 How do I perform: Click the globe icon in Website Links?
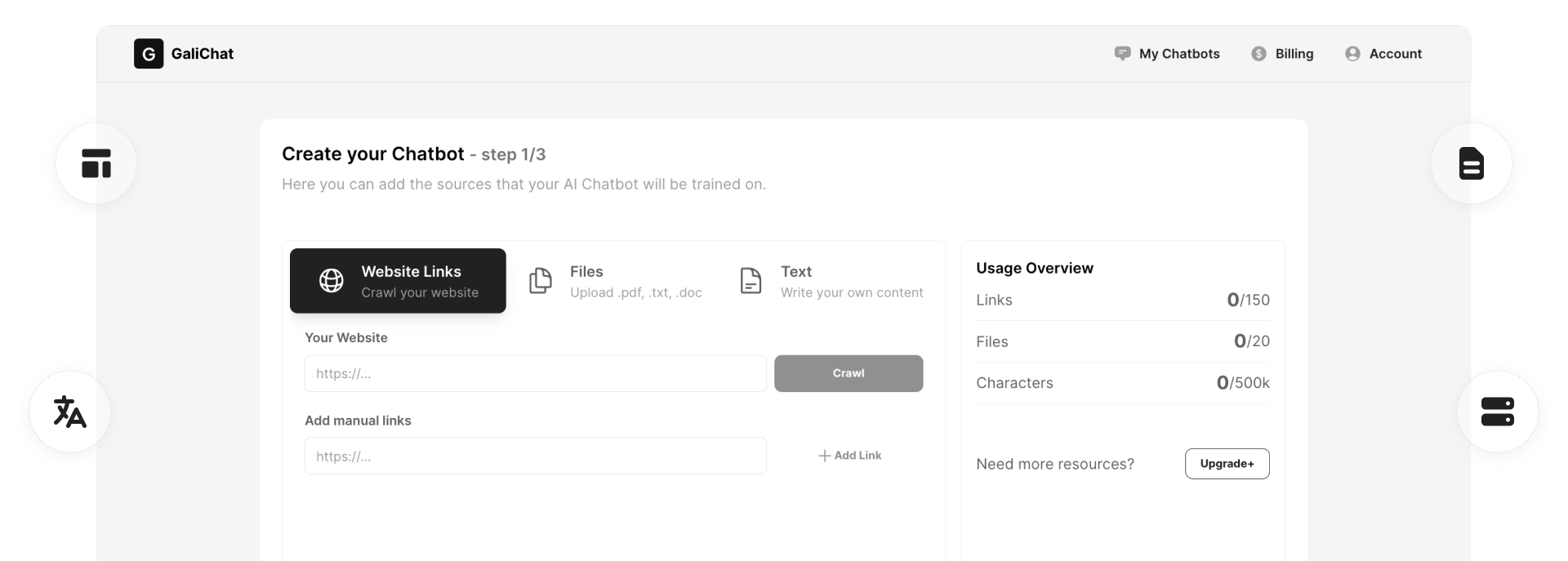click(331, 281)
